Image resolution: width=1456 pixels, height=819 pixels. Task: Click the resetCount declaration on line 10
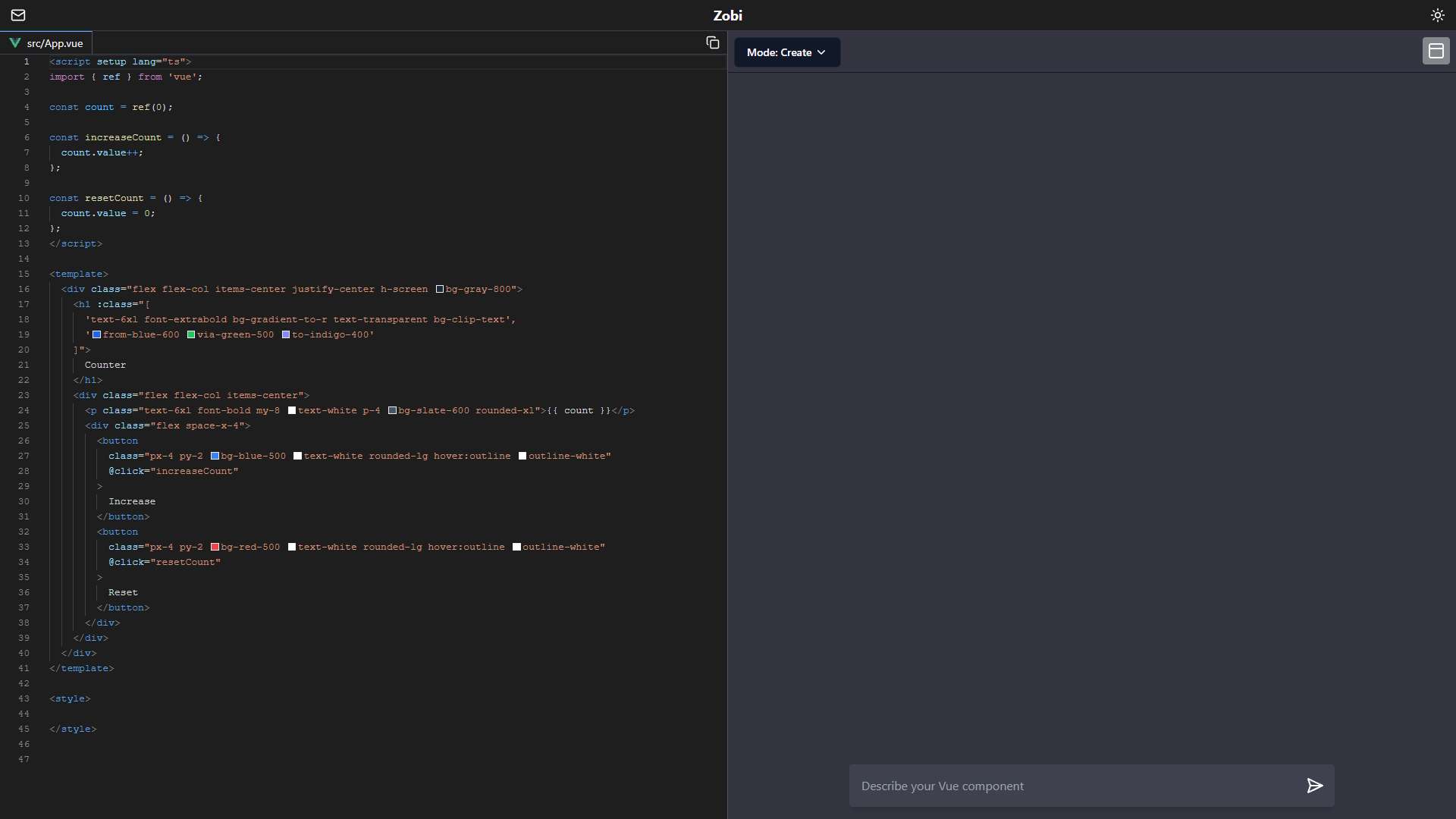[x=114, y=198]
